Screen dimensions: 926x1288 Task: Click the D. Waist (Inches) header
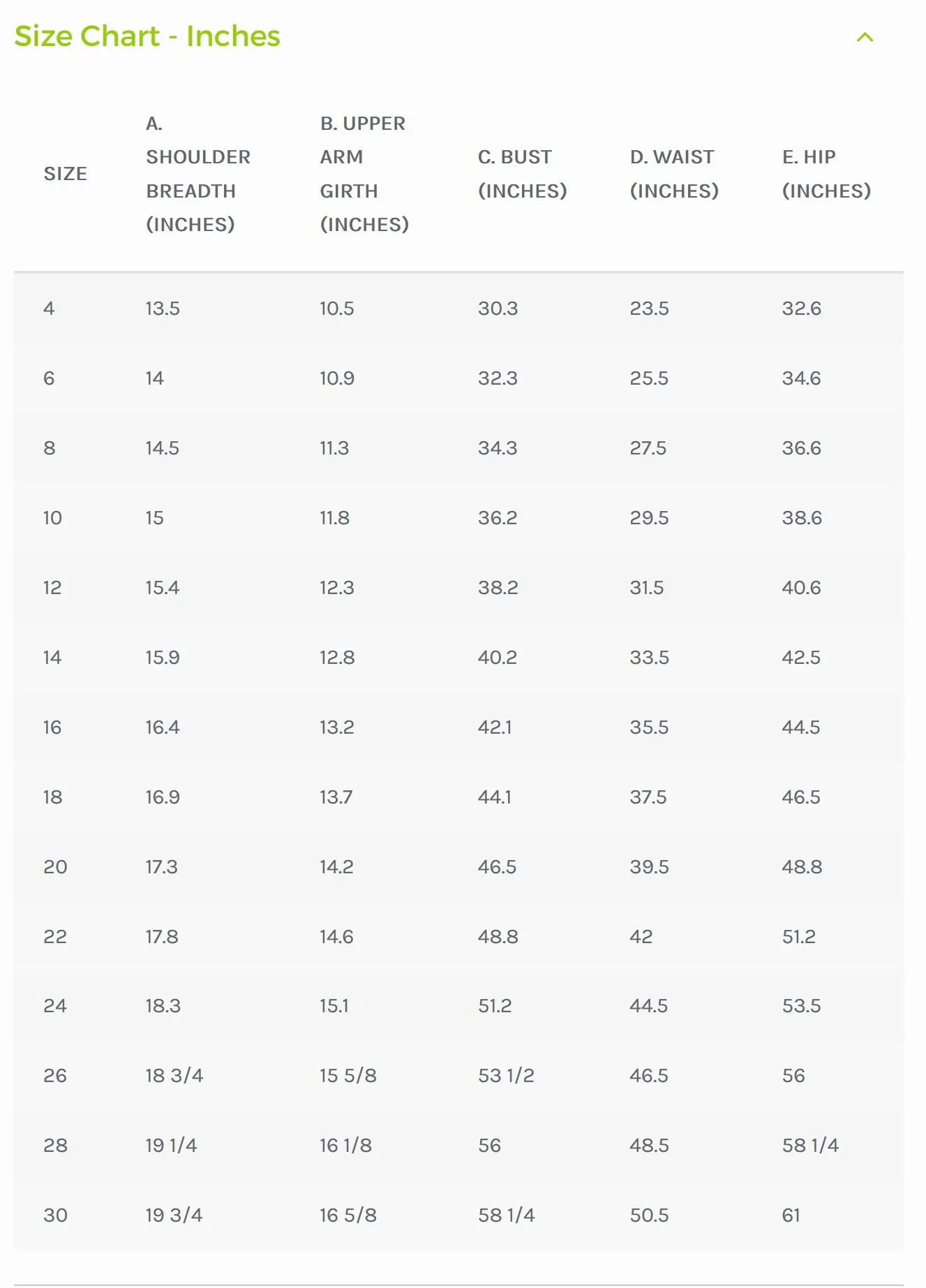pos(674,174)
